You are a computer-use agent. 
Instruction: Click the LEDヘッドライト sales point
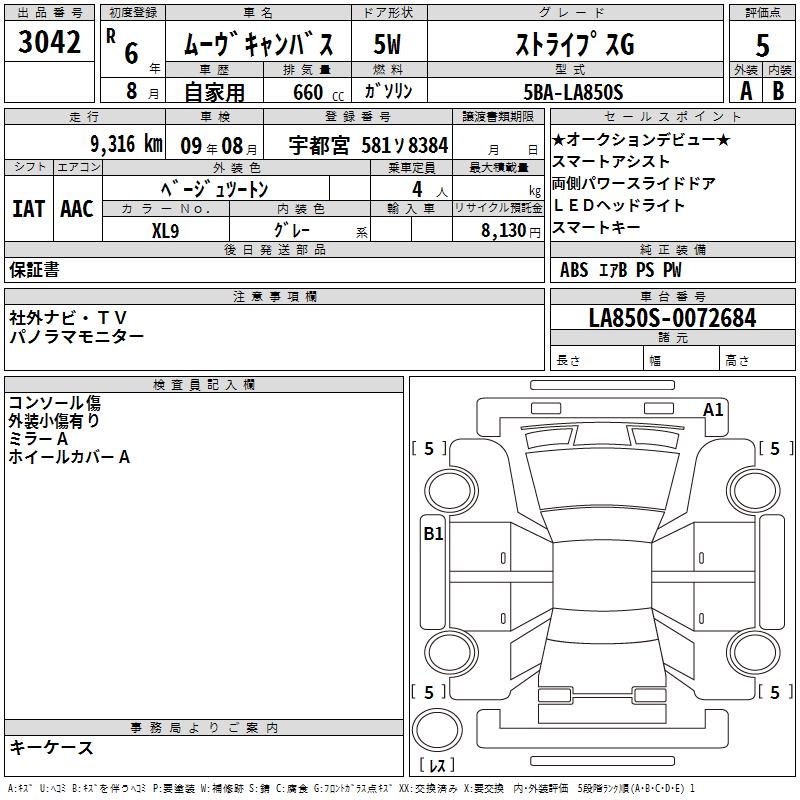click(x=618, y=205)
